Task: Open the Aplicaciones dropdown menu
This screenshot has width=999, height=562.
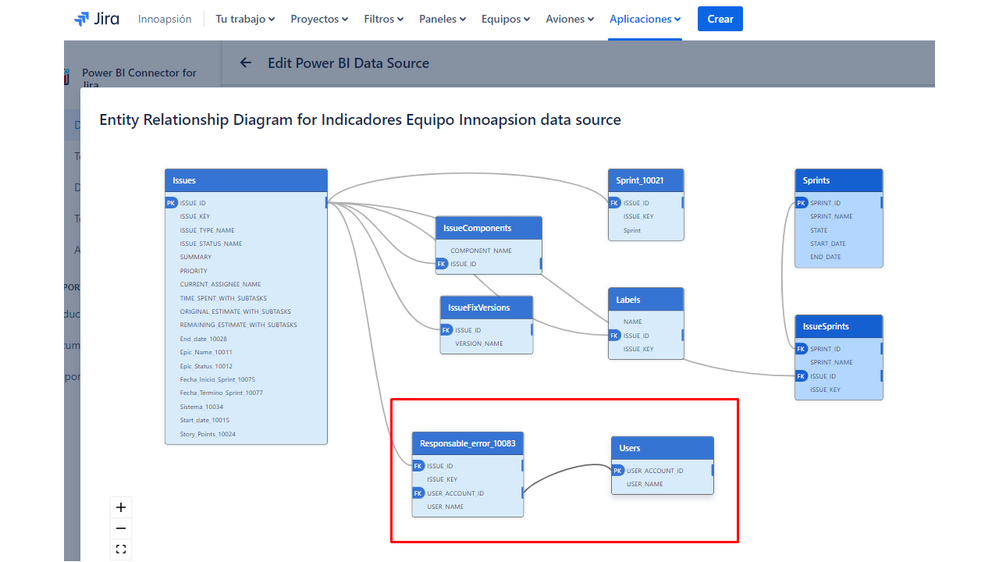Action: pyautogui.click(x=645, y=19)
